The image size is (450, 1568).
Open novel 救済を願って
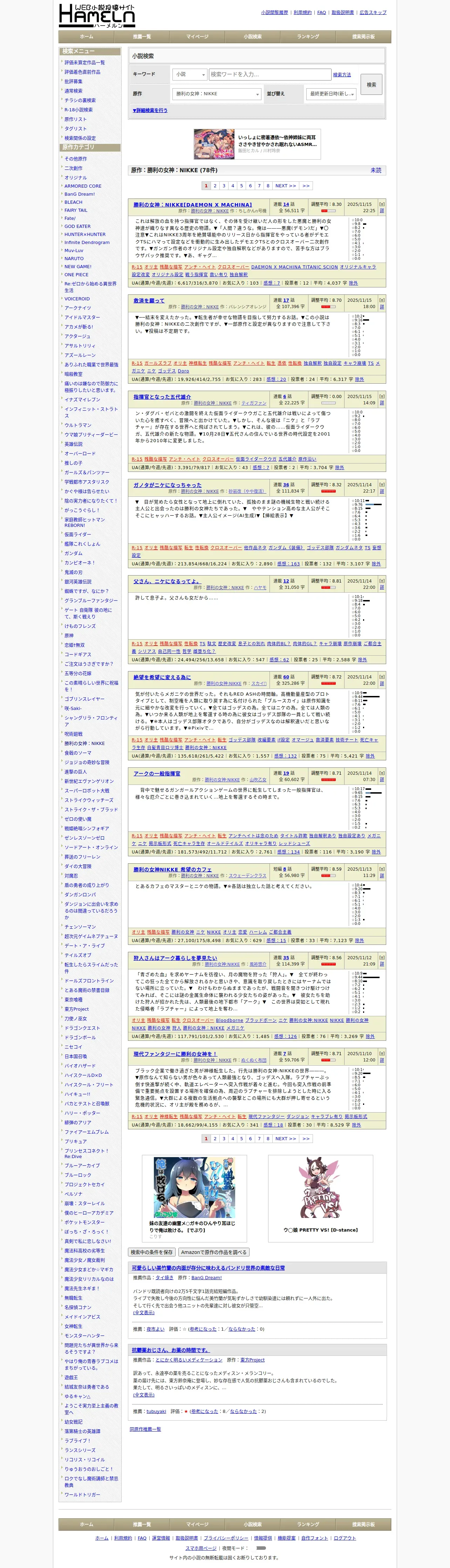(149, 300)
